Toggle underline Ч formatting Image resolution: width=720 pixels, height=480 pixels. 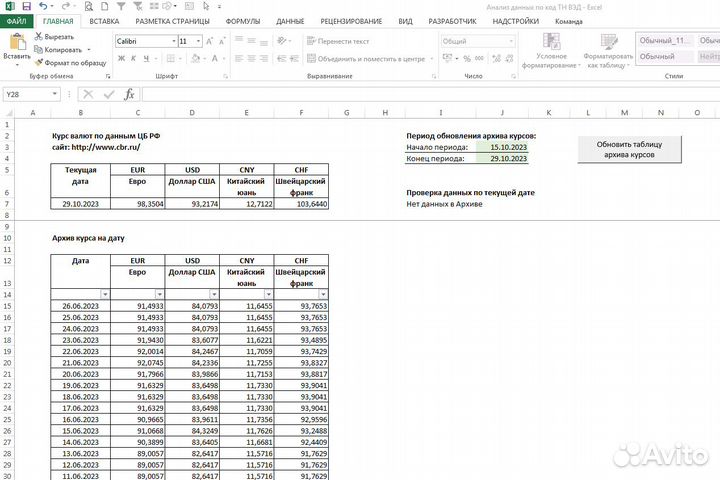146,58
